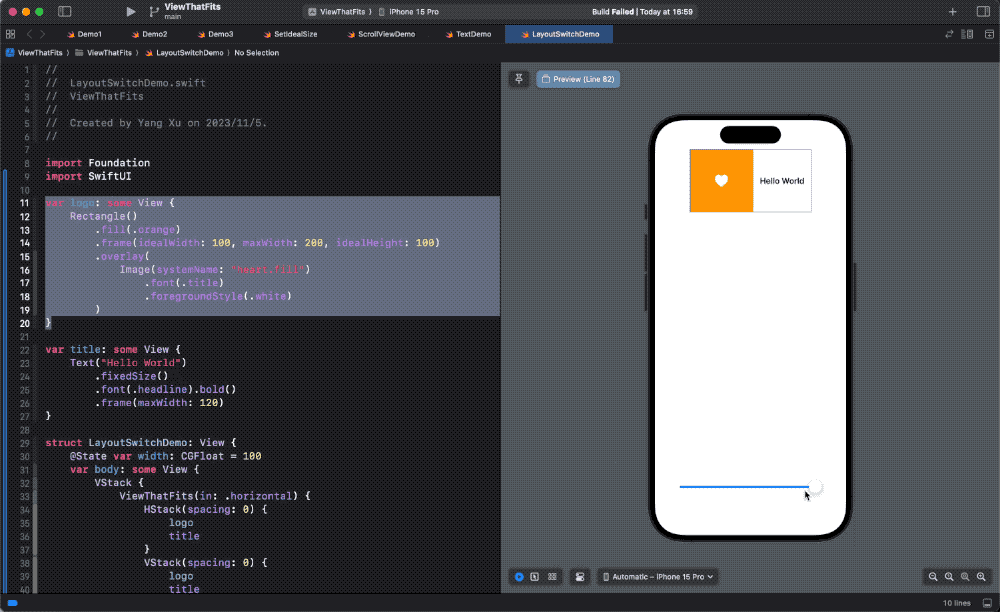
Task: Select the ScrollViewDemo tab
Action: coord(385,33)
